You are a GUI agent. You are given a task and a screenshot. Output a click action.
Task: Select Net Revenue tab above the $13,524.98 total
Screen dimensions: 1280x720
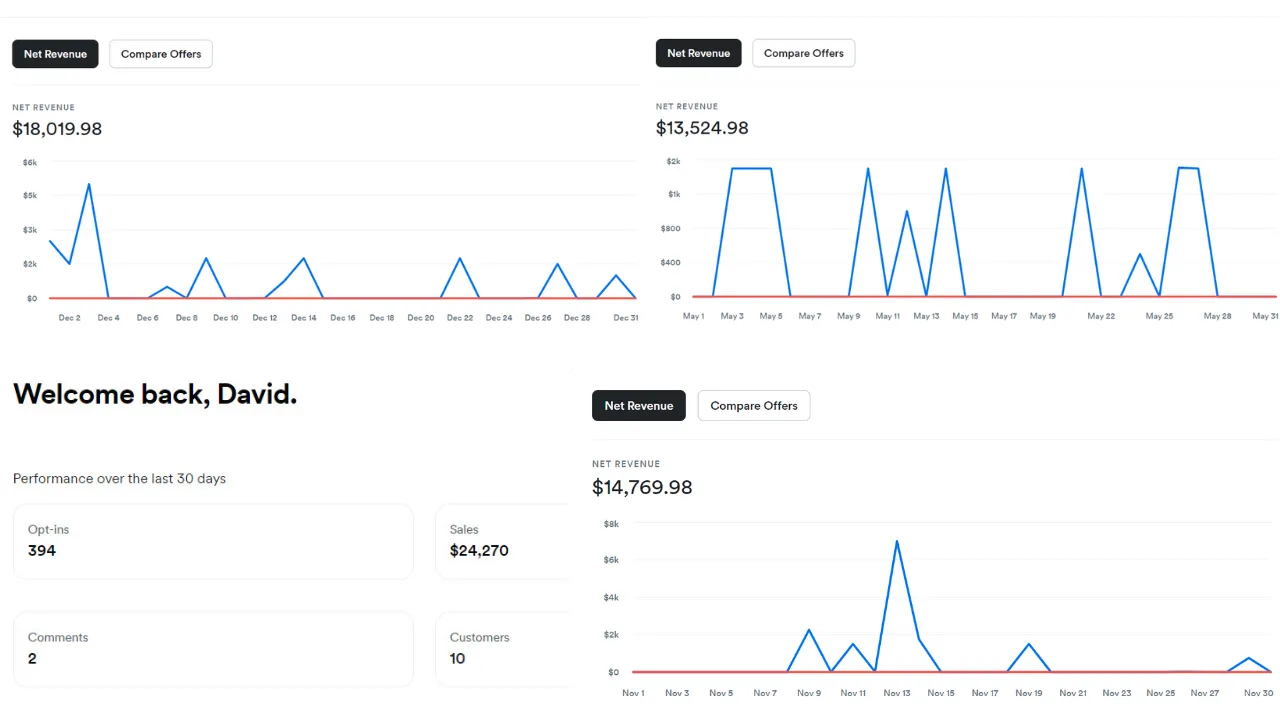point(698,53)
